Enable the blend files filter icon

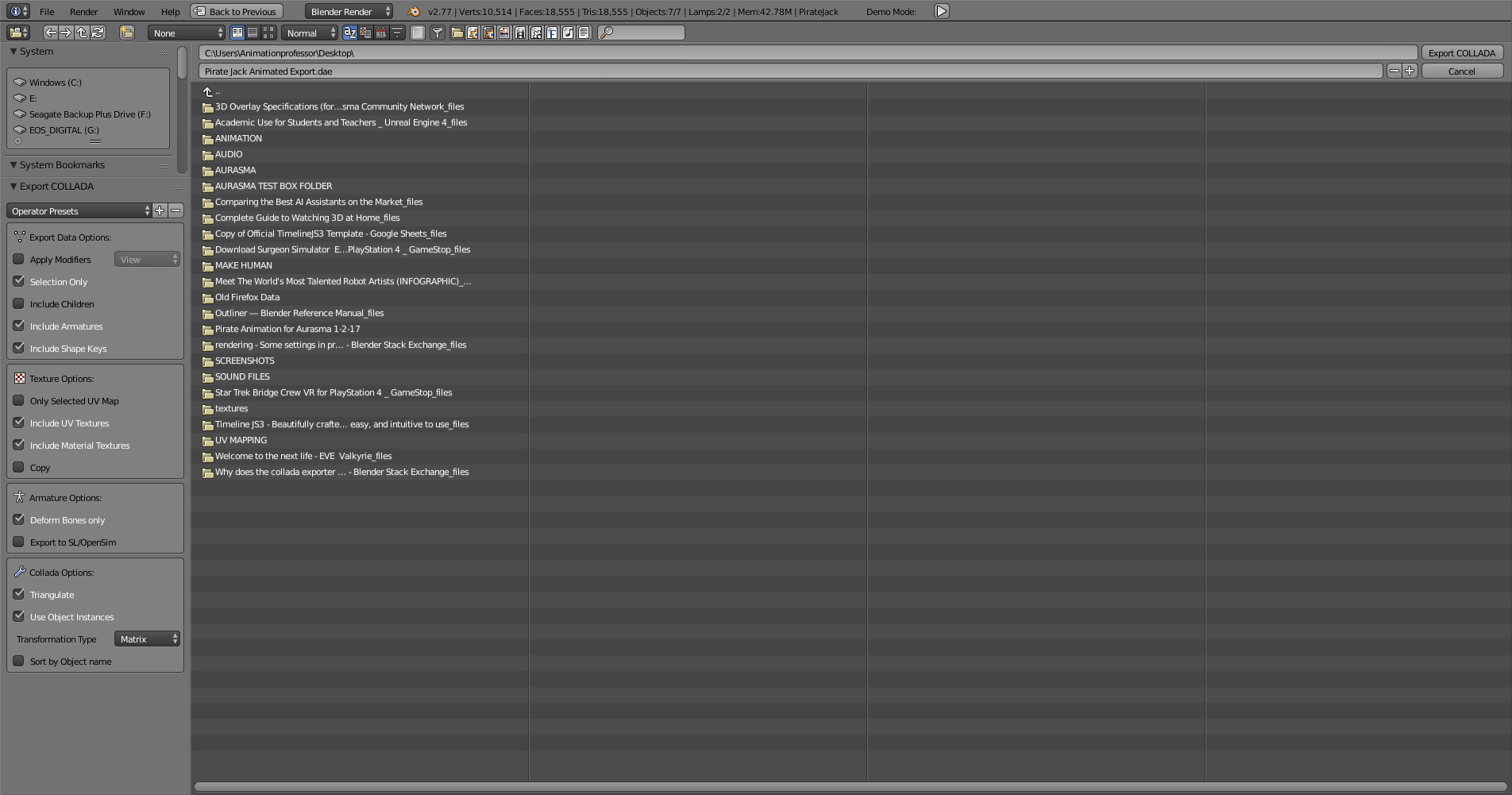tap(472, 33)
